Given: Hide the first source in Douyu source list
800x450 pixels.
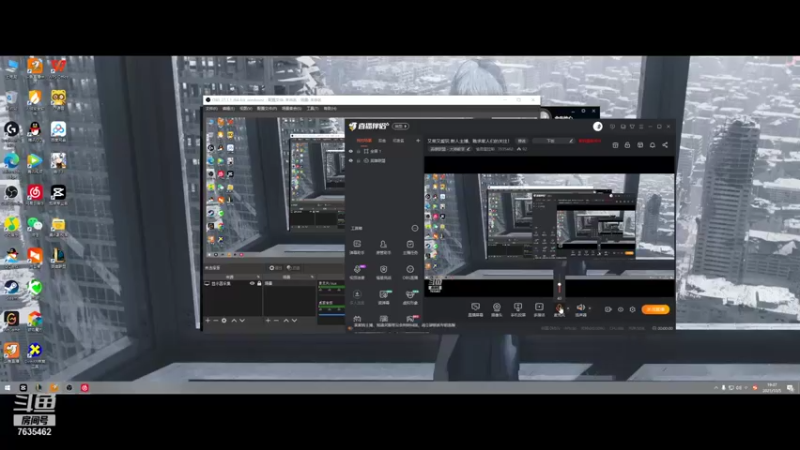Looking at the screenshot, I should [351, 151].
